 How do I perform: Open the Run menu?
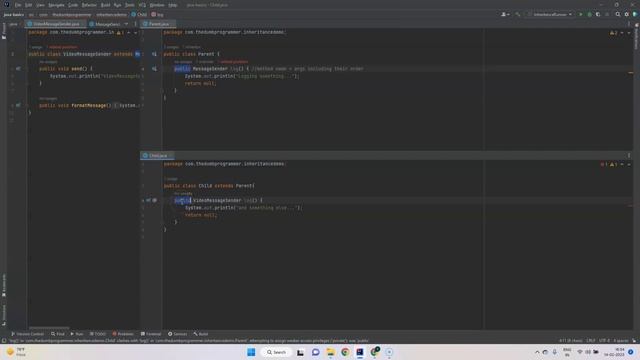[x=118, y=5]
